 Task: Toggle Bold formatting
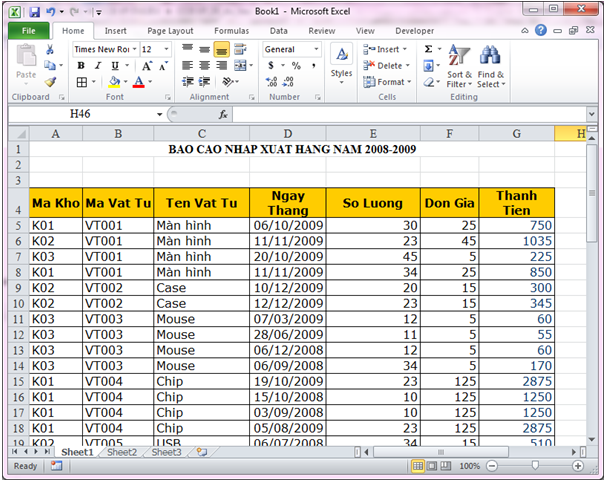[81, 66]
